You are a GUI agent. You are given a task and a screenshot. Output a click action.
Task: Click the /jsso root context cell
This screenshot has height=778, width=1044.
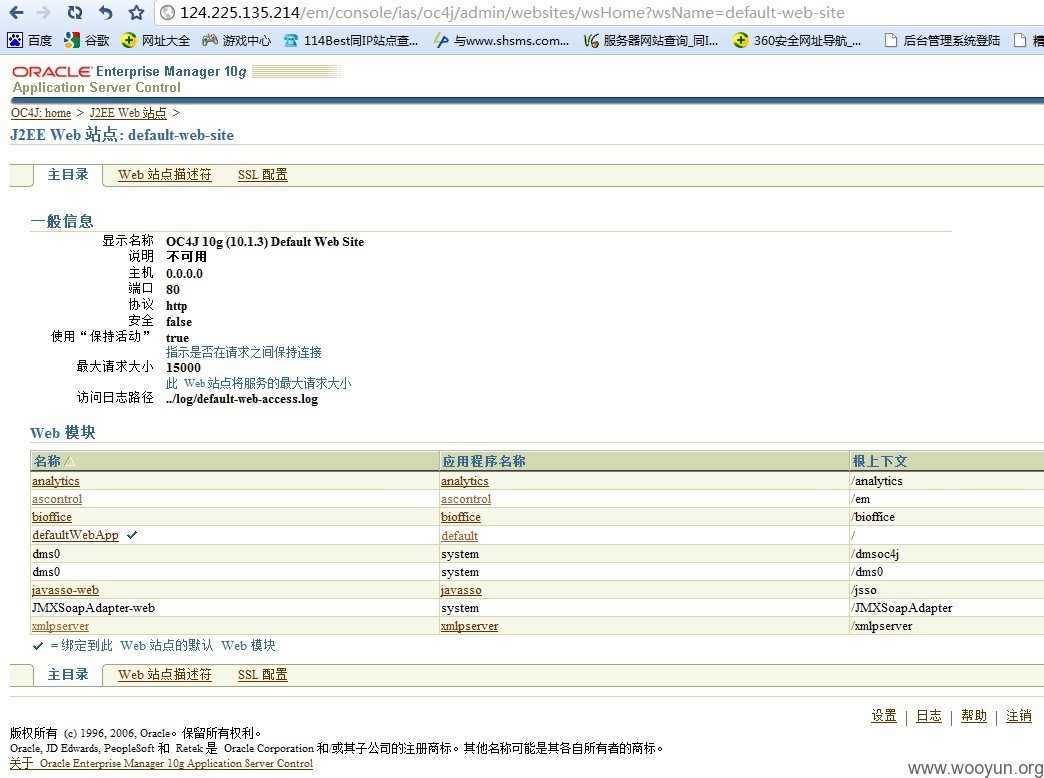(863, 590)
